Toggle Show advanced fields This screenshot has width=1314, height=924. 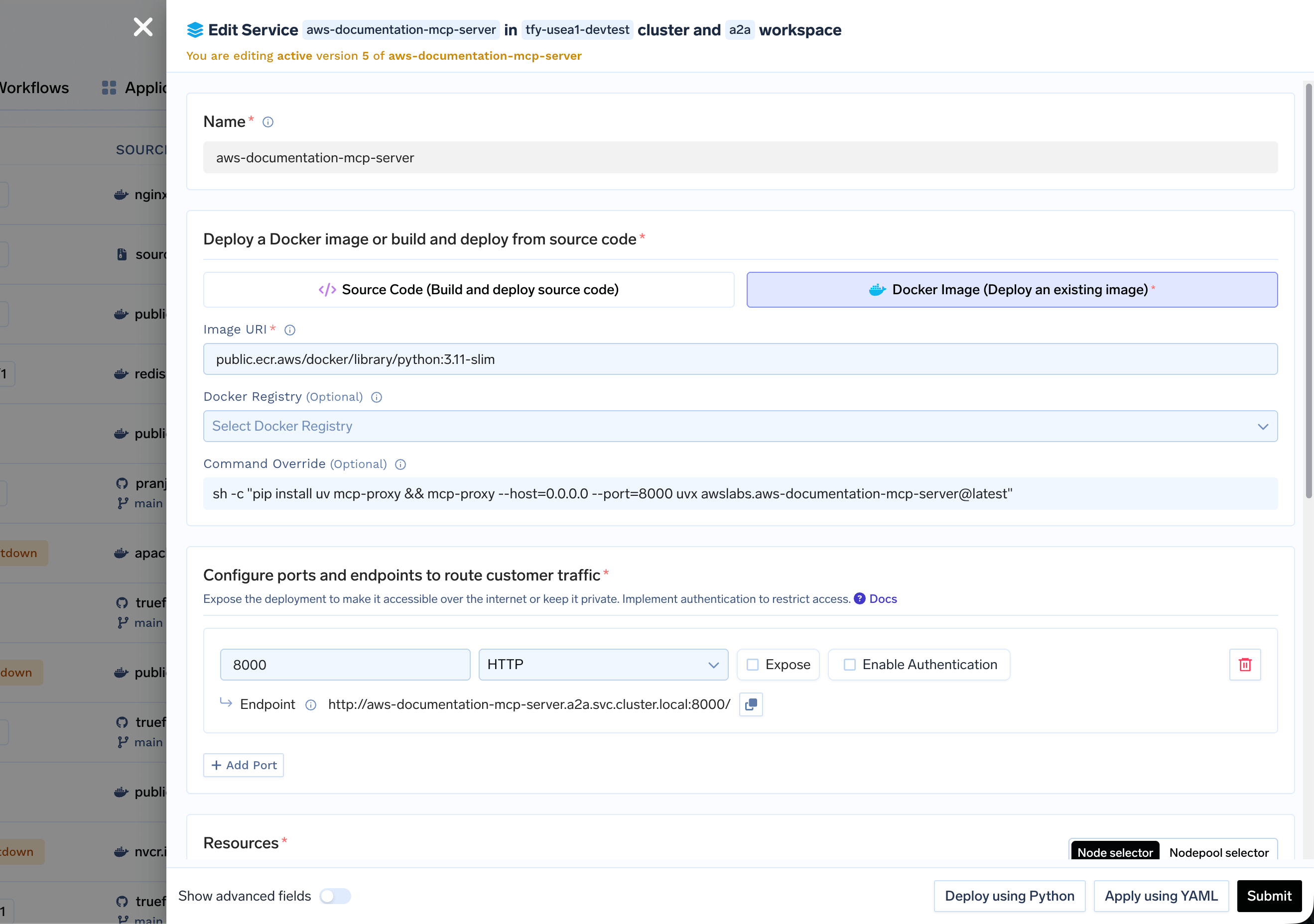(335, 896)
